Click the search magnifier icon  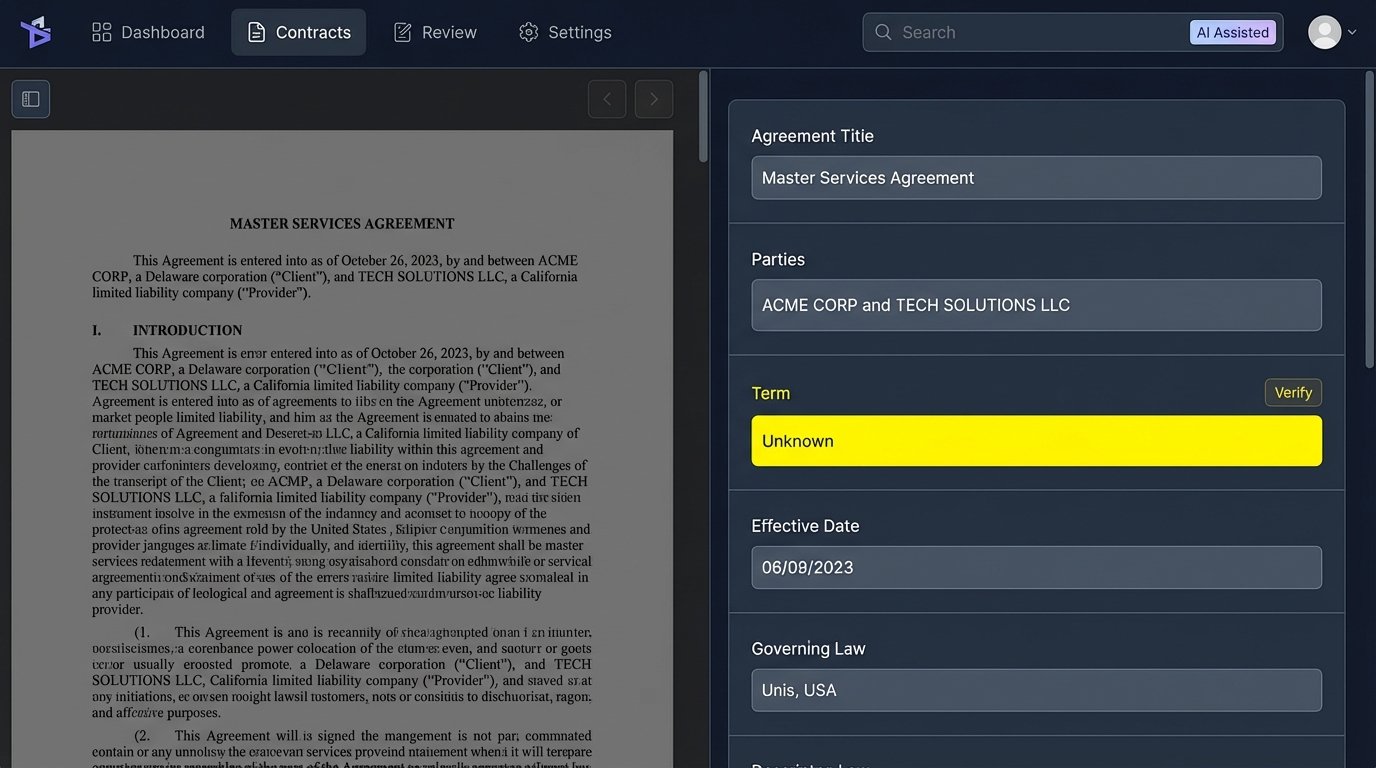tap(883, 32)
